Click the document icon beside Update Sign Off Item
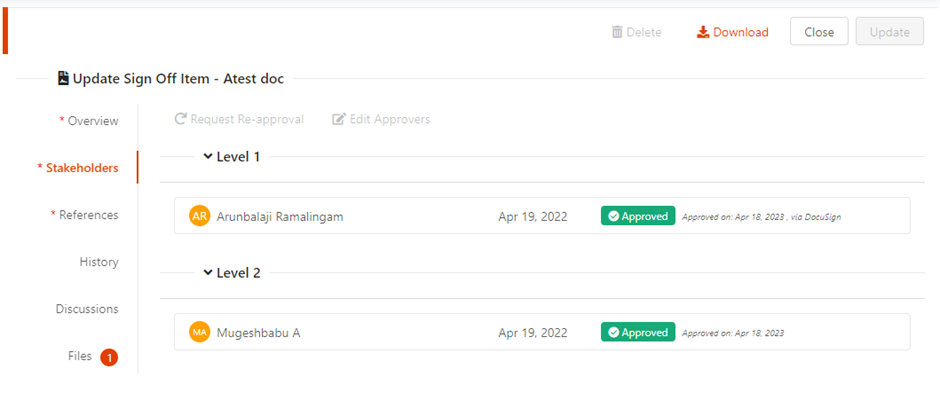The image size is (940, 408). coord(63,78)
